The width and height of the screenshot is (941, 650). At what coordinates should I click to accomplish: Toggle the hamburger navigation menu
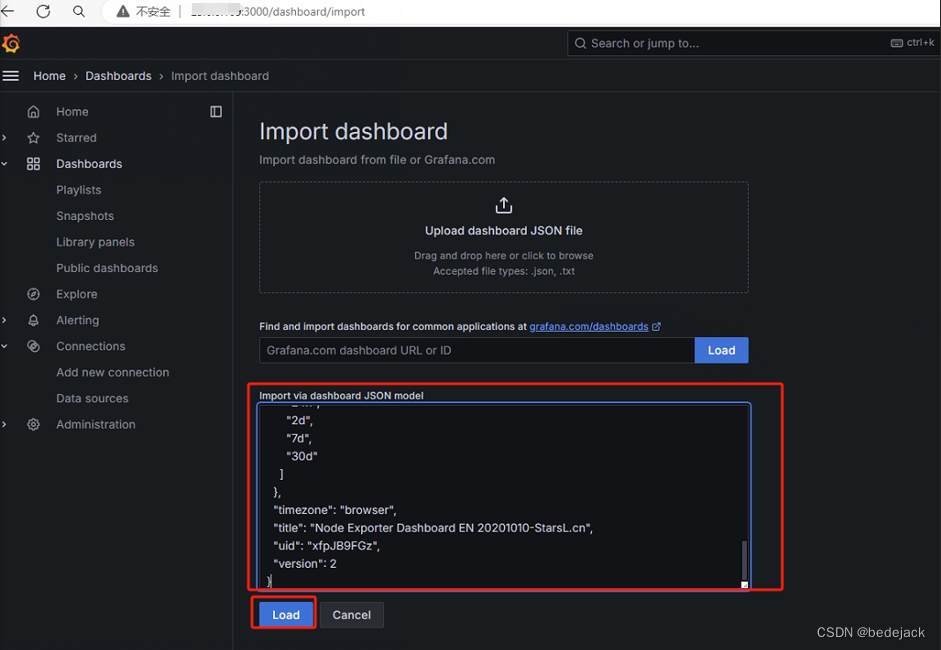coord(11,76)
